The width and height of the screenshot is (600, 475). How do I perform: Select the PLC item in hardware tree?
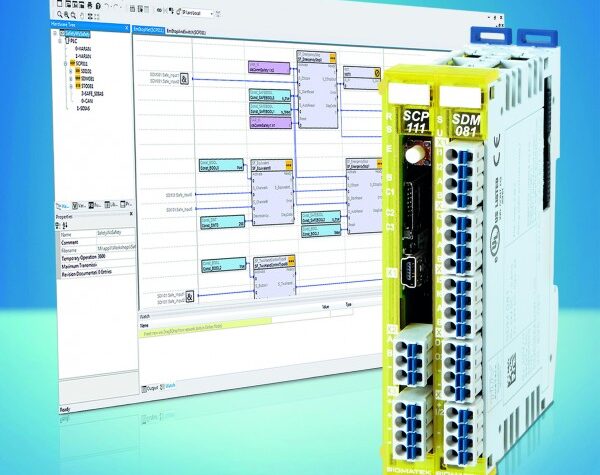(74, 41)
